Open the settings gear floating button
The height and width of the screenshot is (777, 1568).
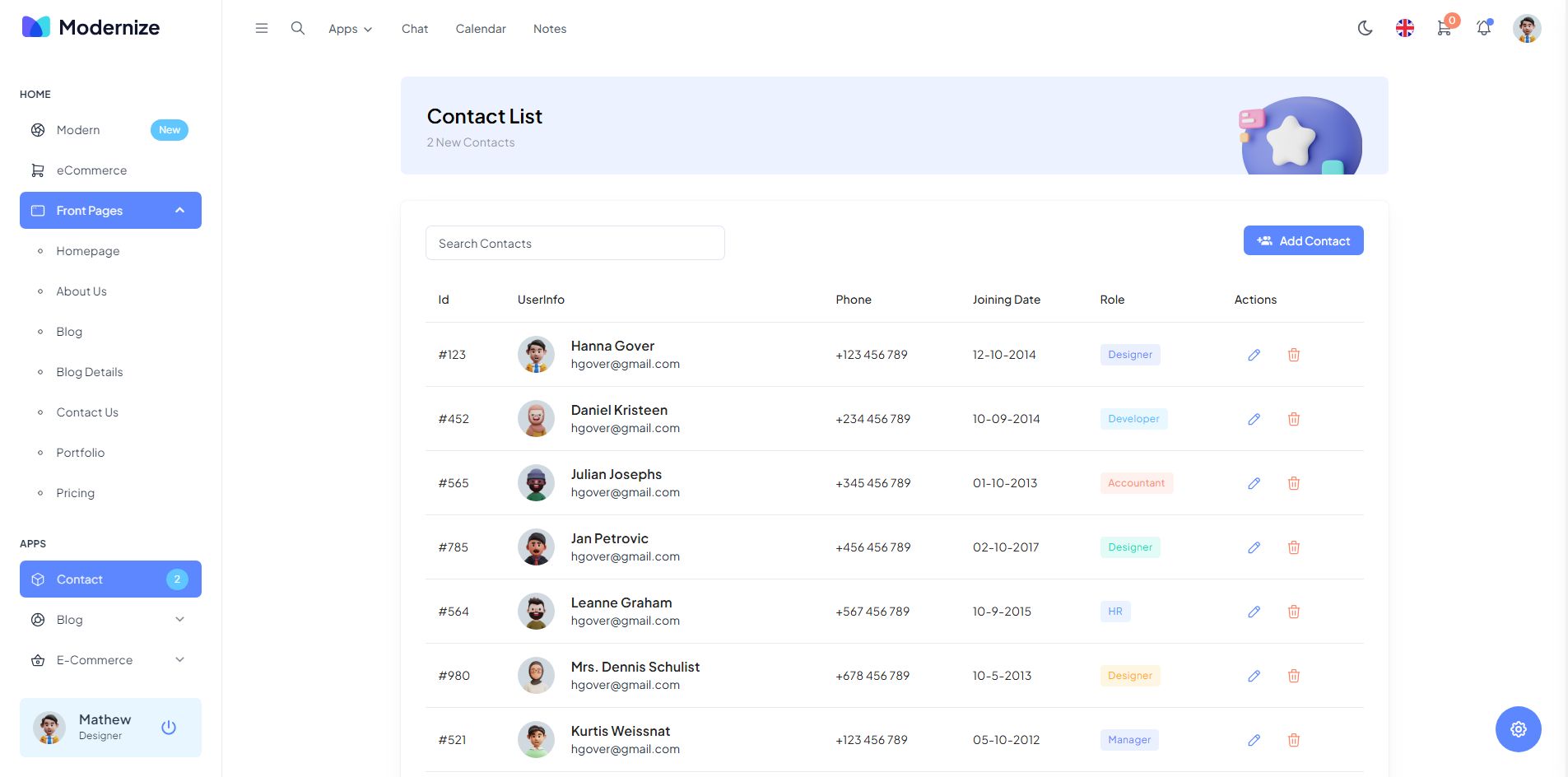[x=1518, y=729]
